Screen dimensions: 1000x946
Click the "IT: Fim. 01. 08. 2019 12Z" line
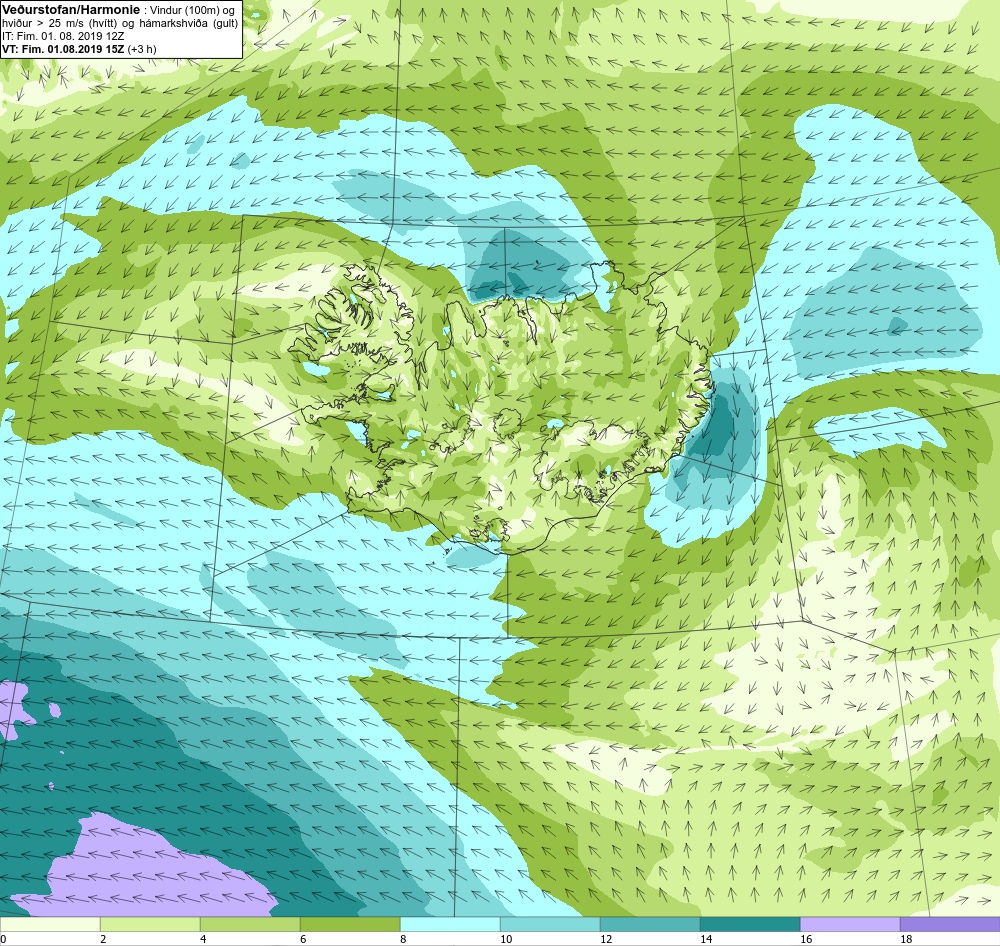point(63,36)
